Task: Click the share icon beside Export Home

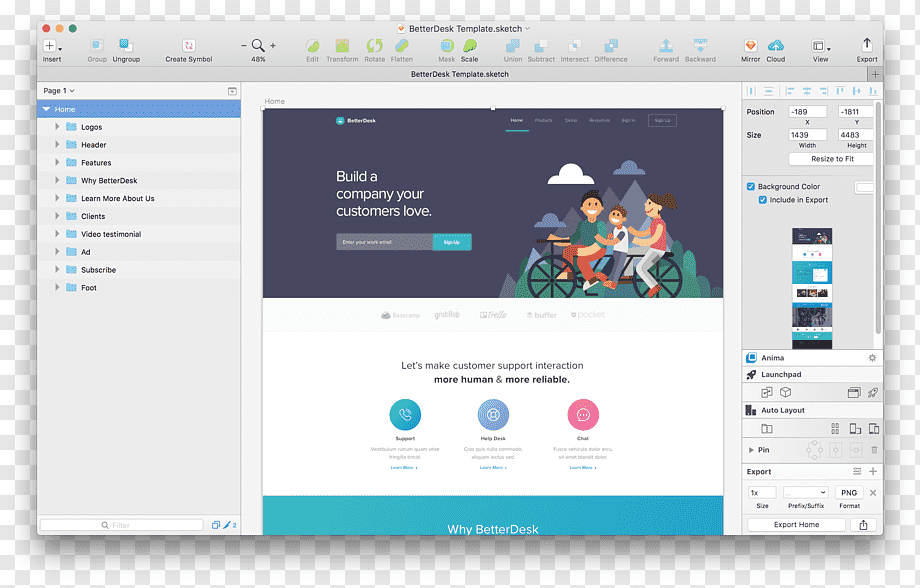Action: tap(863, 525)
